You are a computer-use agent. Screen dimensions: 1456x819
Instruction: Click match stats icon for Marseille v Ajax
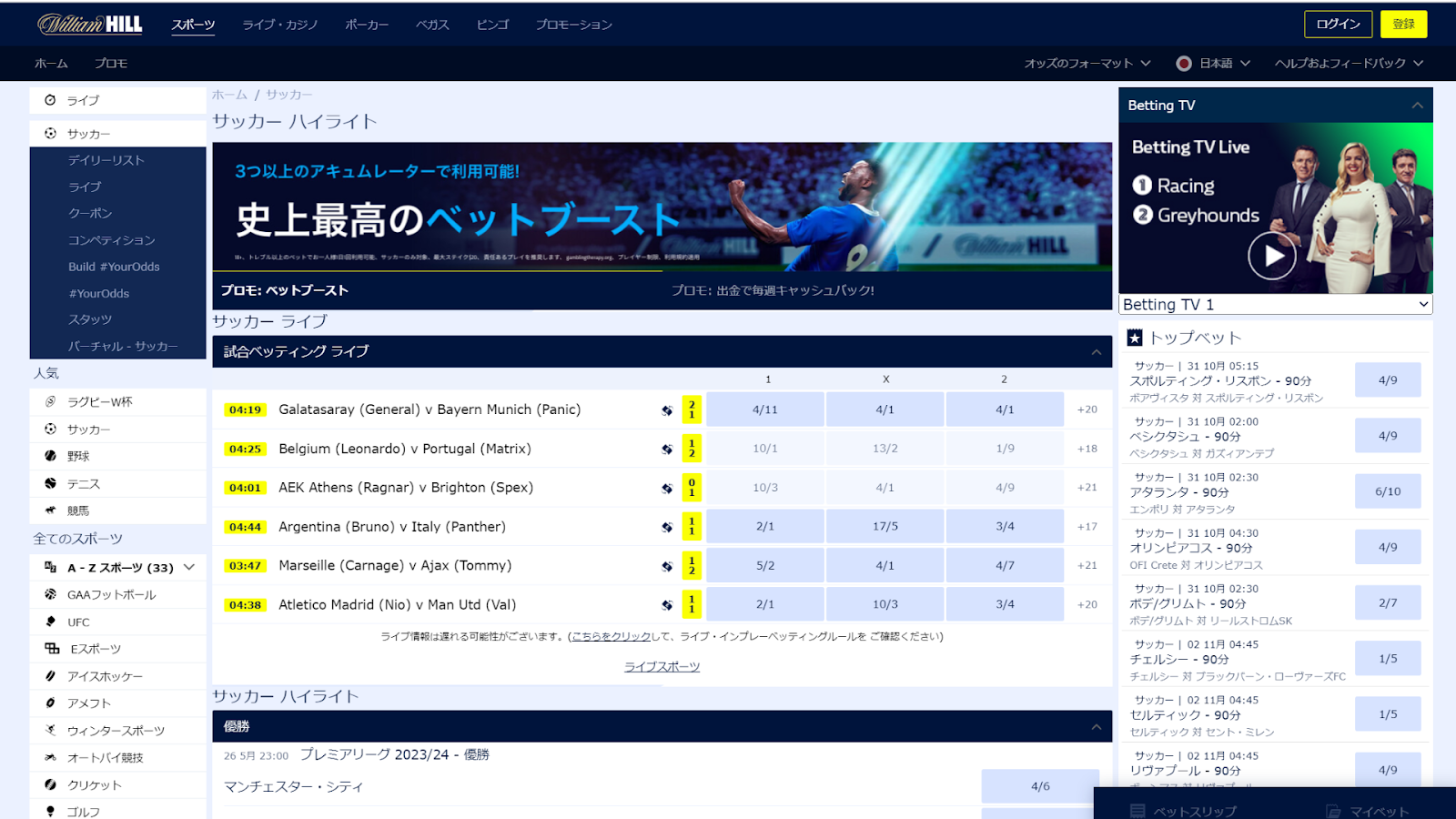pyautogui.click(x=667, y=566)
